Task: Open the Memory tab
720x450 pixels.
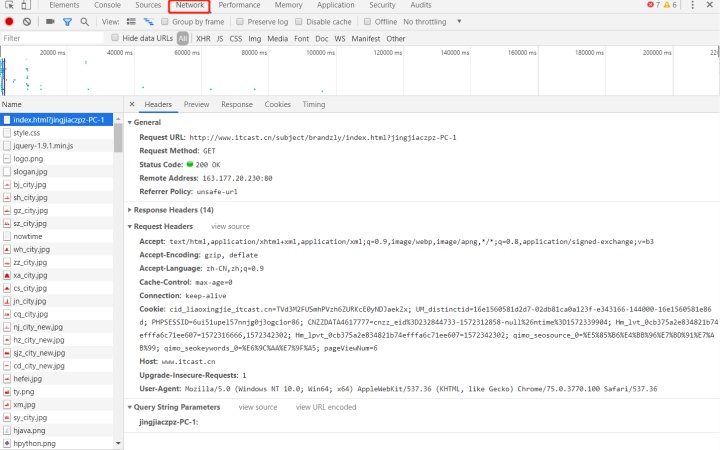Action: coord(288,5)
